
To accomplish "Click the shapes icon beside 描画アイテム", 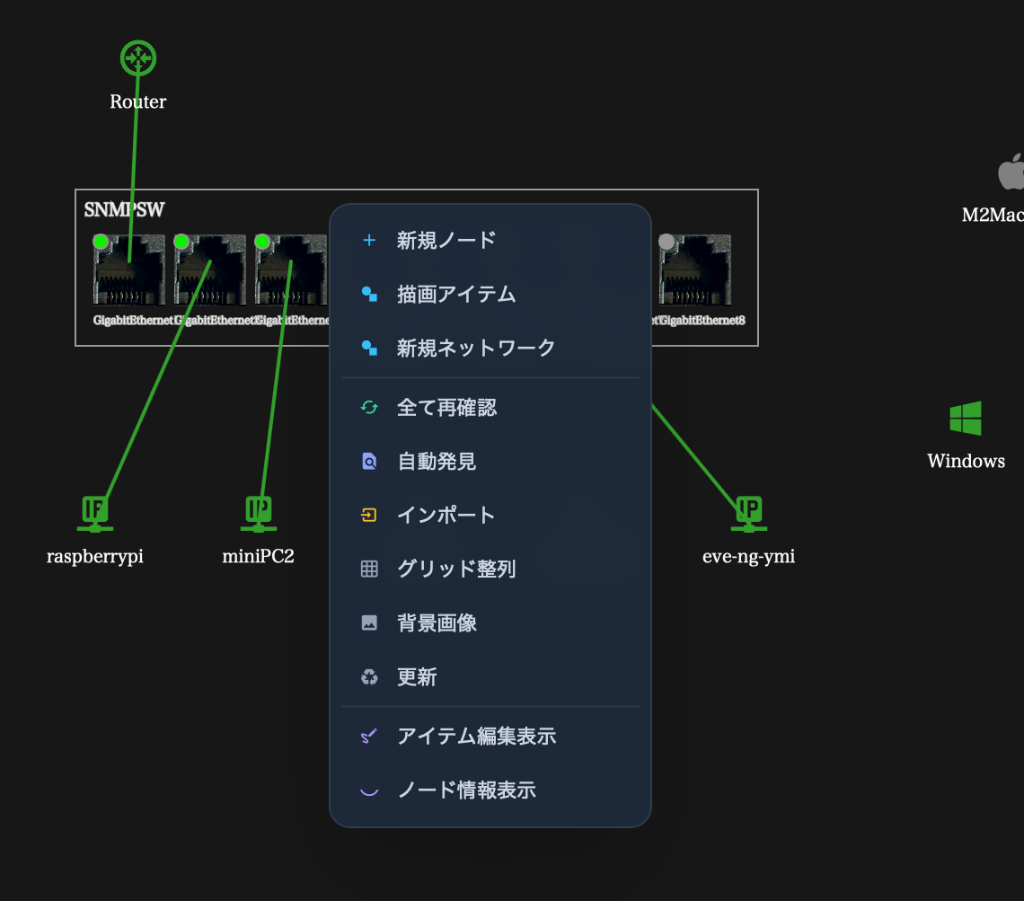I will [369, 294].
